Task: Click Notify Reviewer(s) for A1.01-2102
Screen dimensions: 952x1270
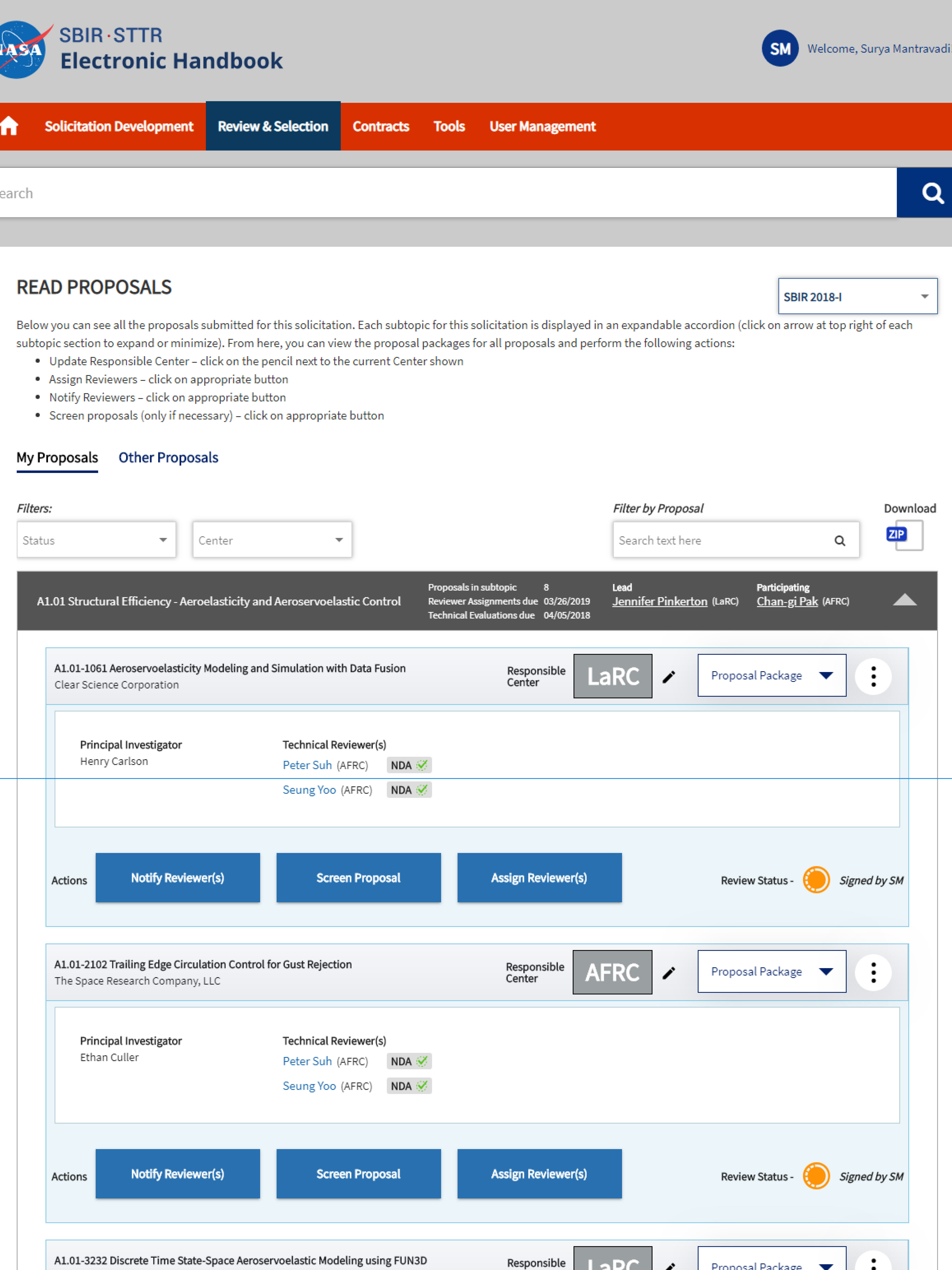Action: 177,1173
